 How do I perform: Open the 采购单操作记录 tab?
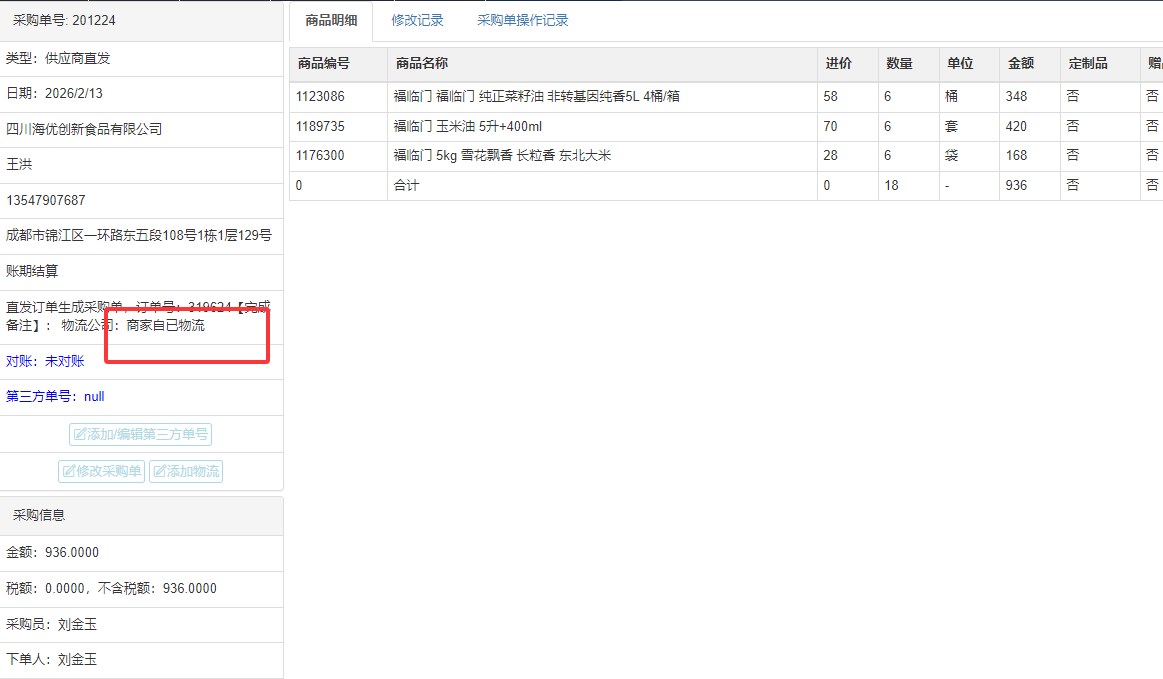click(522, 21)
